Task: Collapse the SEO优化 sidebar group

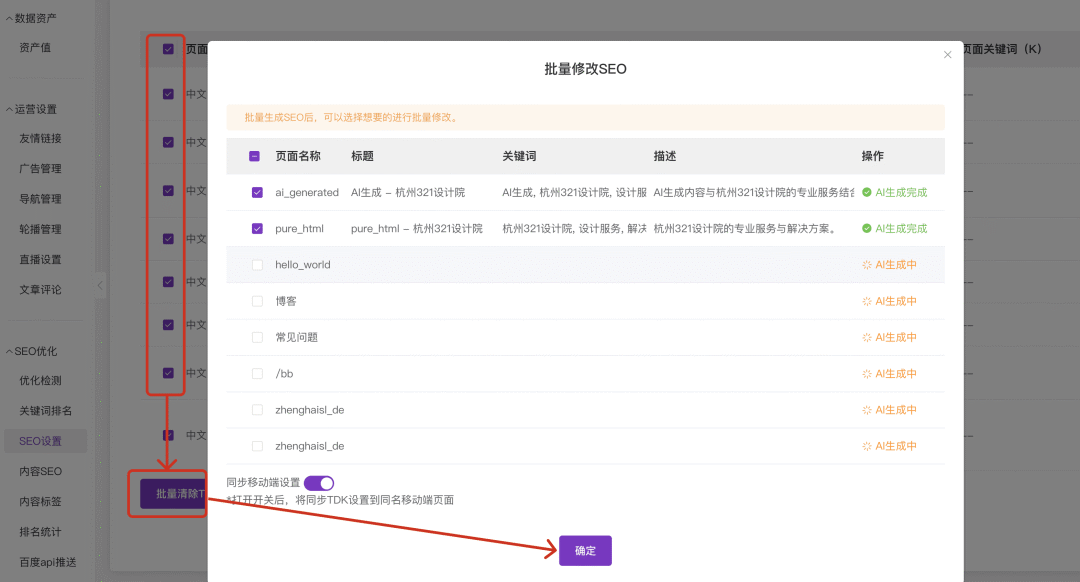Action: point(10,351)
